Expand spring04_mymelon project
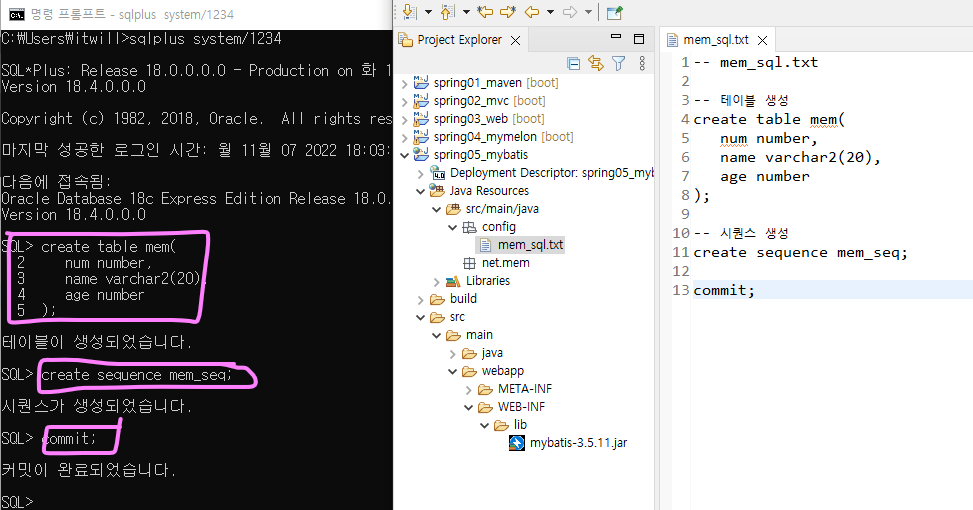The width and height of the screenshot is (973, 510). pyautogui.click(x=405, y=137)
